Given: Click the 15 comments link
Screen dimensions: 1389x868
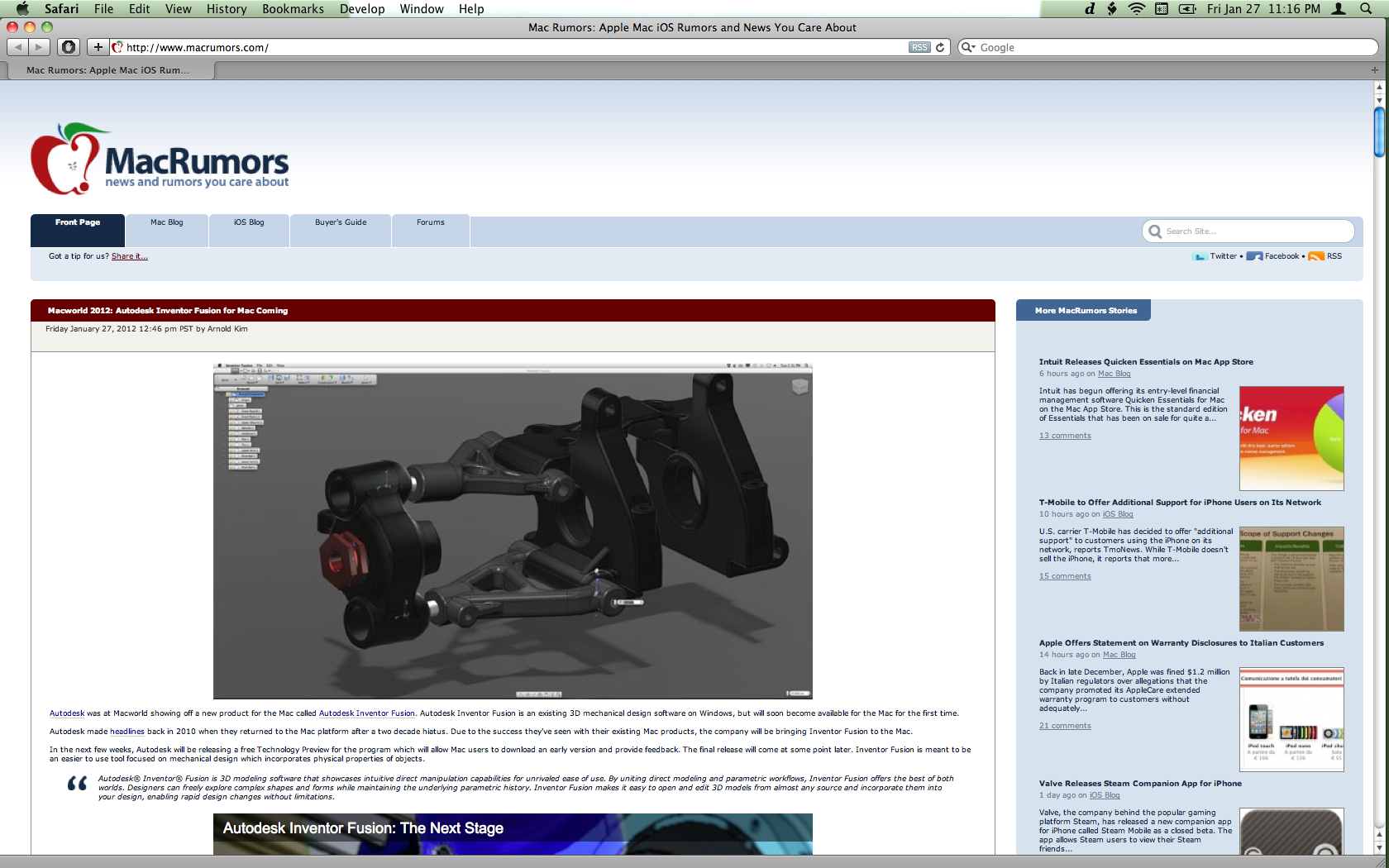Looking at the screenshot, I should click(x=1065, y=576).
